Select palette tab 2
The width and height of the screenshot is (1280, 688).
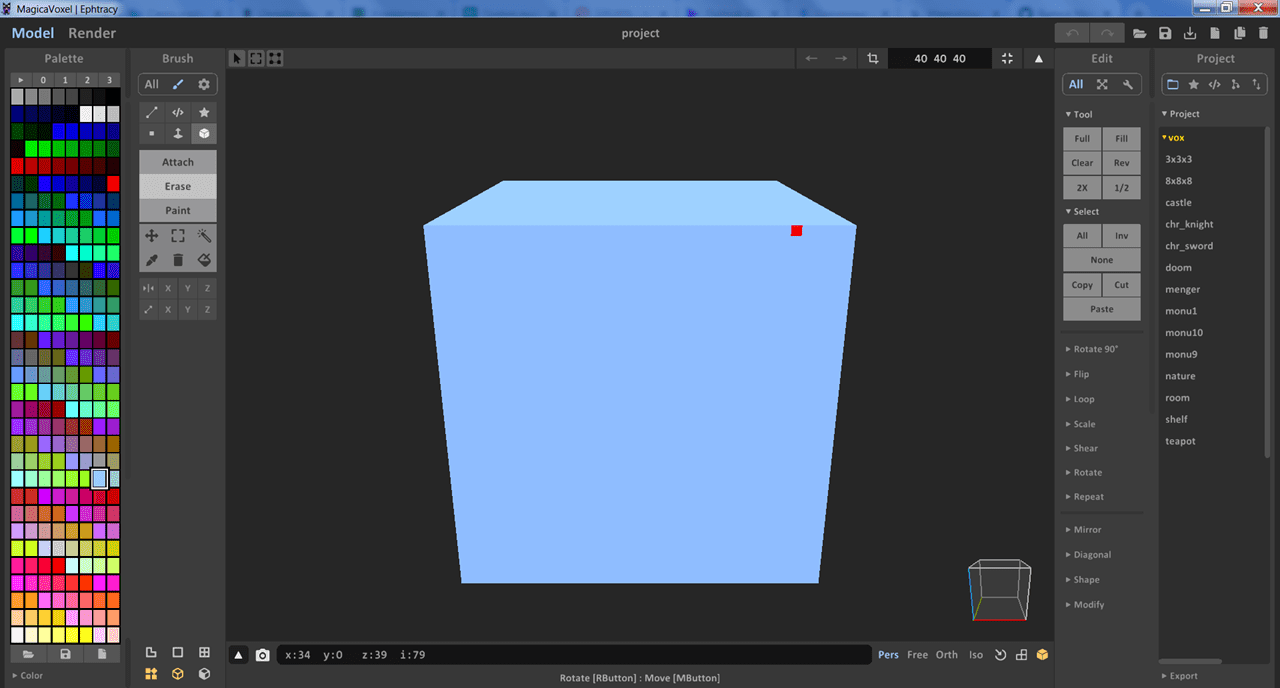pos(87,80)
